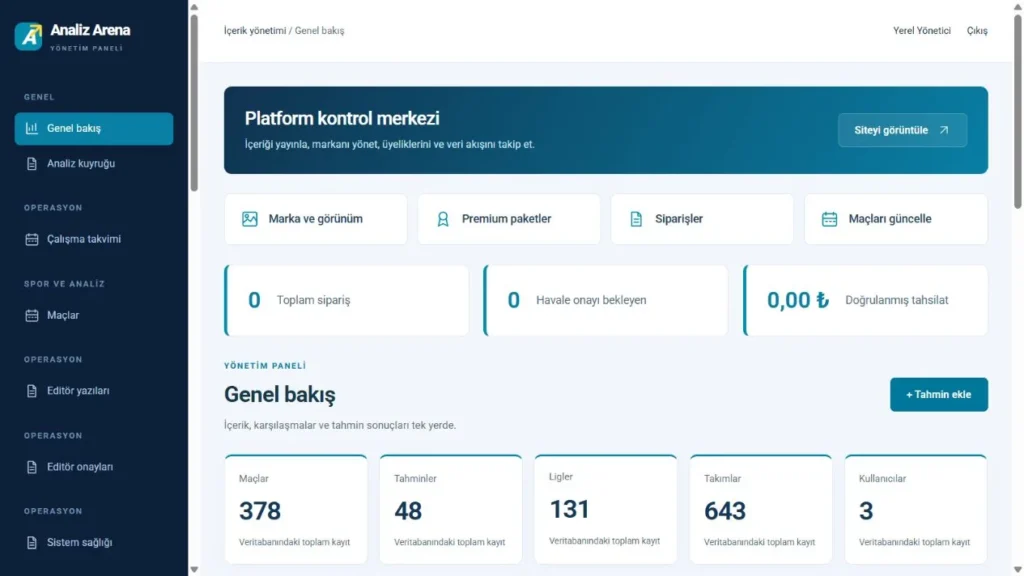Click İçerik yönetimi in the breadcrumb
1024x576 pixels.
[255, 31]
